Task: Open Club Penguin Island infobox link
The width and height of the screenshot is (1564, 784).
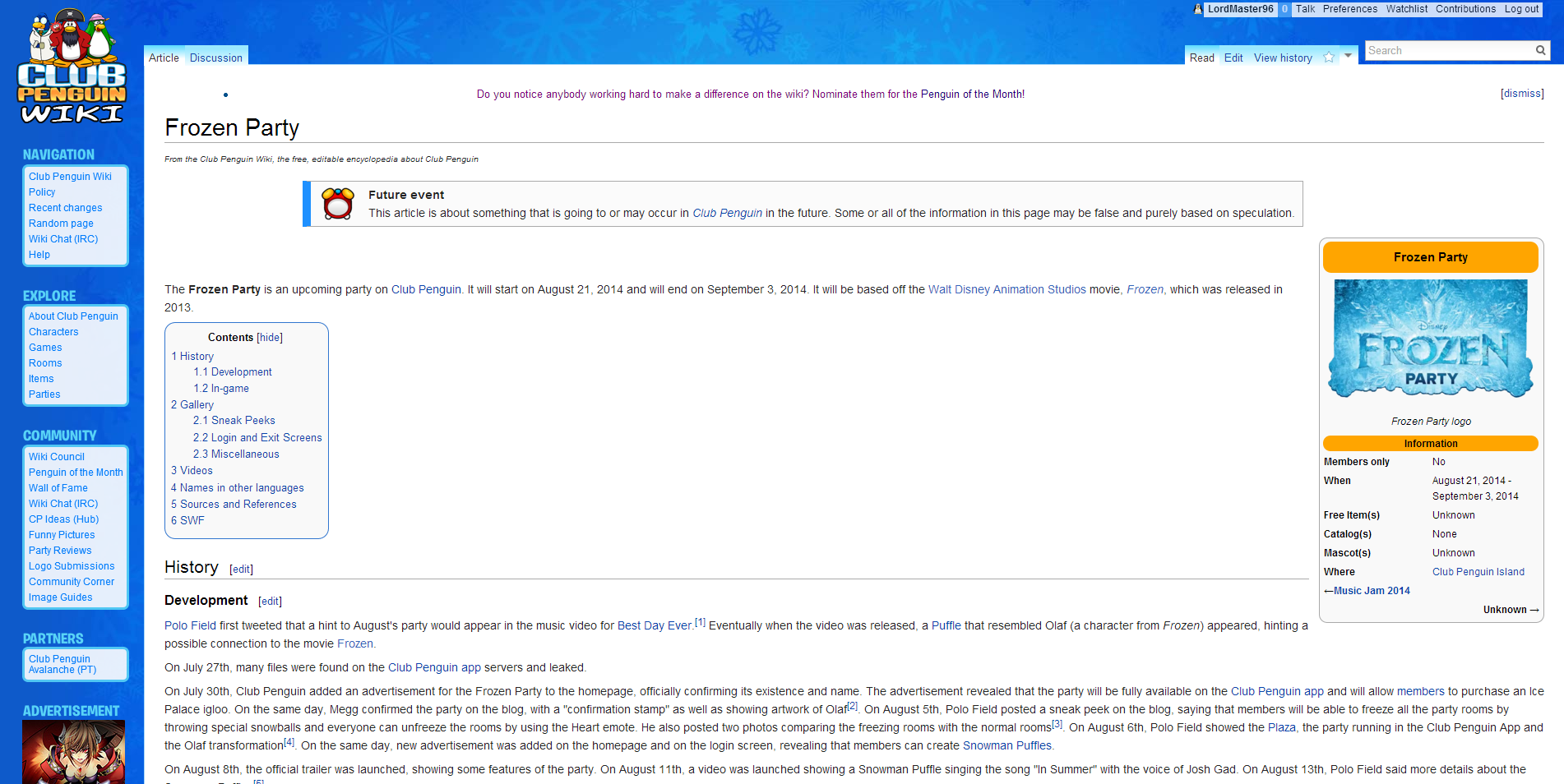Action: point(1478,572)
